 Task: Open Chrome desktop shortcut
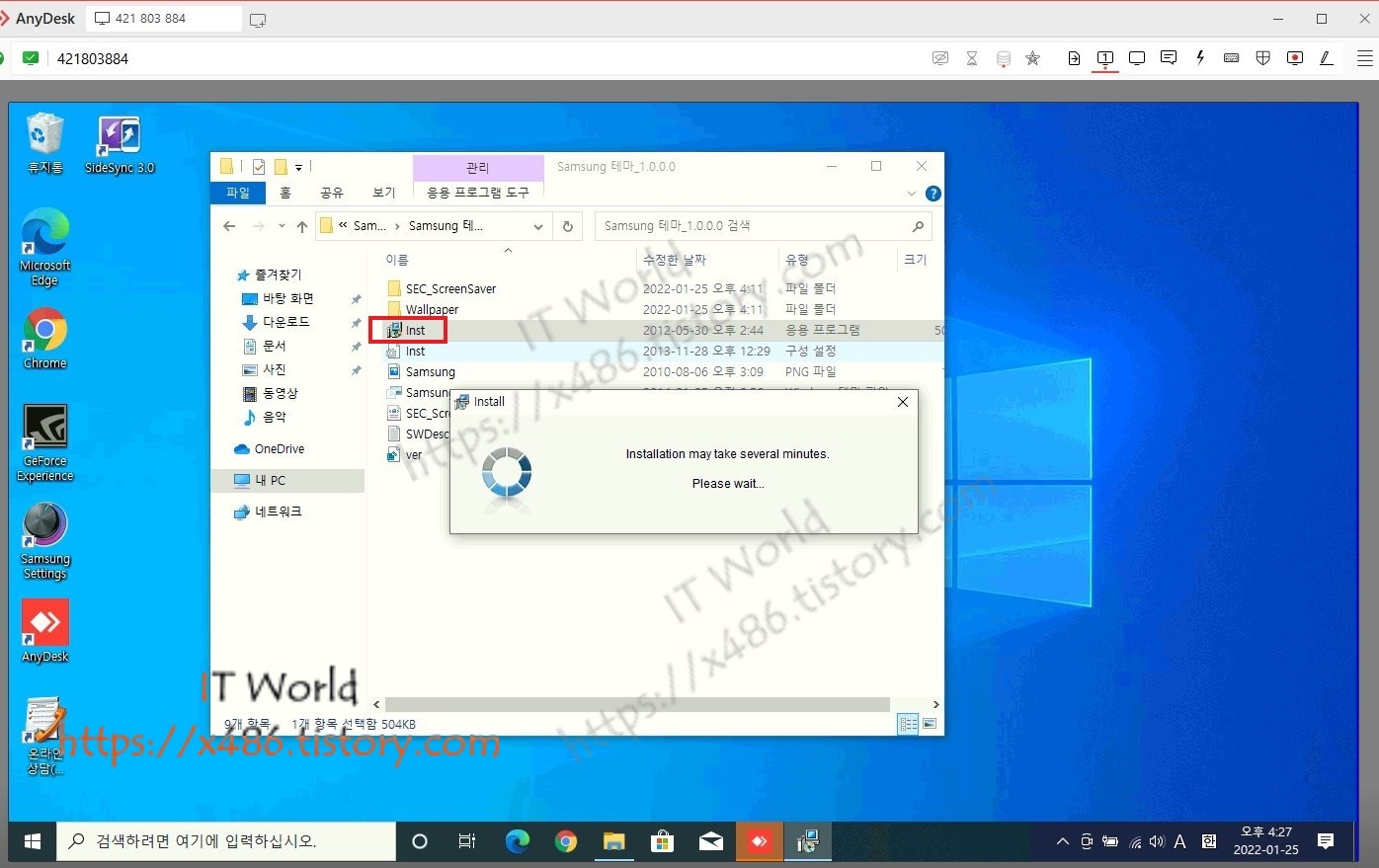pyautogui.click(x=44, y=339)
